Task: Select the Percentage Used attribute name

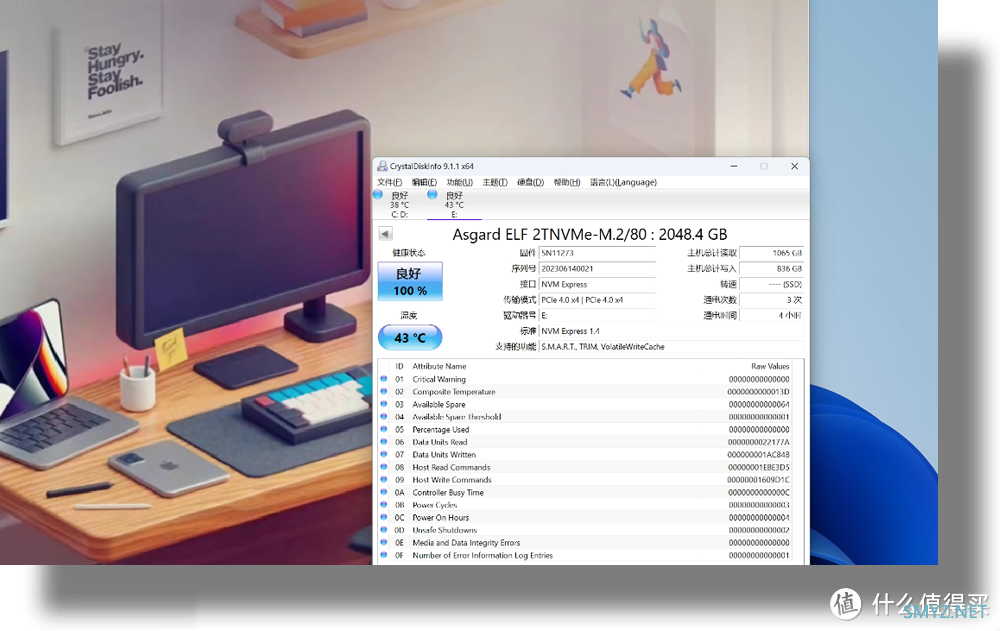Action: click(x=440, y=430)
